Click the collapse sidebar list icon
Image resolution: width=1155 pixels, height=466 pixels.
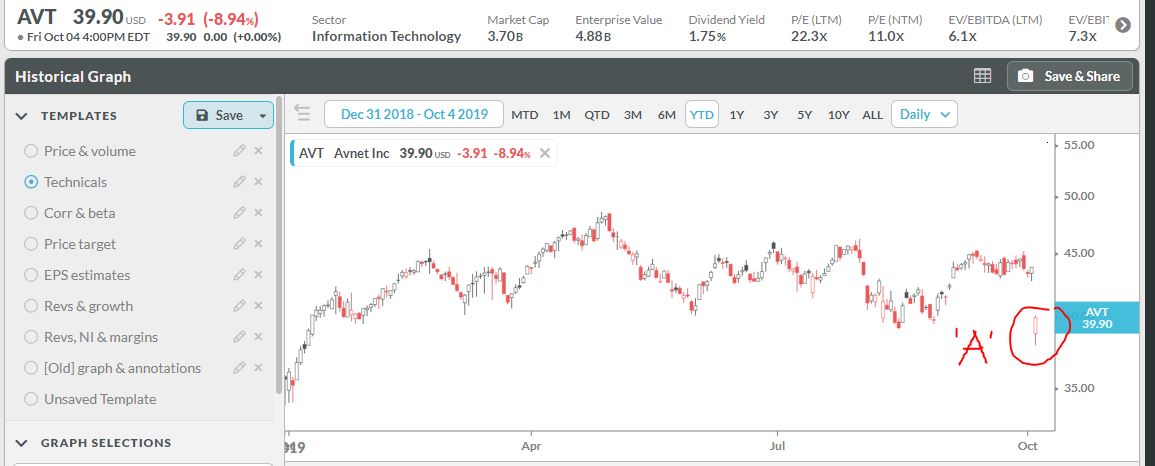point(303,114)
